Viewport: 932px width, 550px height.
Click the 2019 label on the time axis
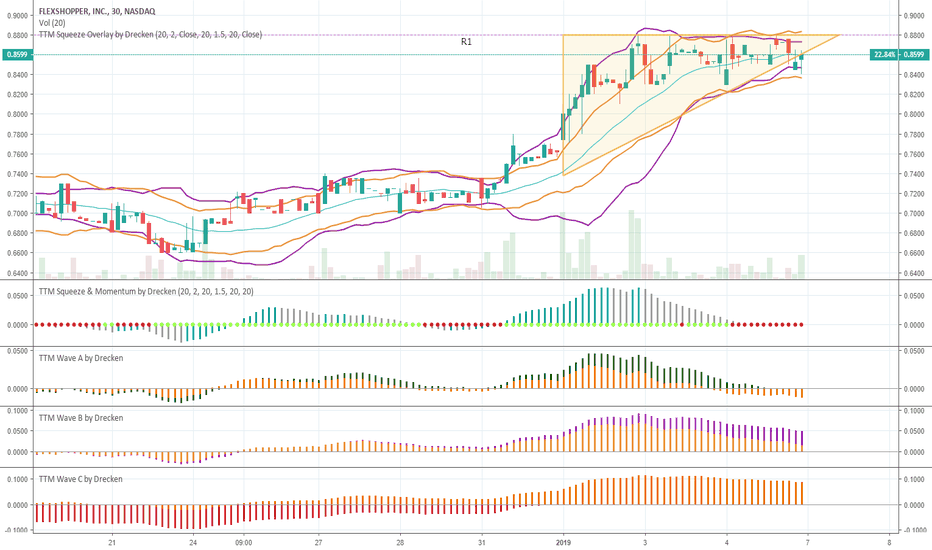click(563, 542)
